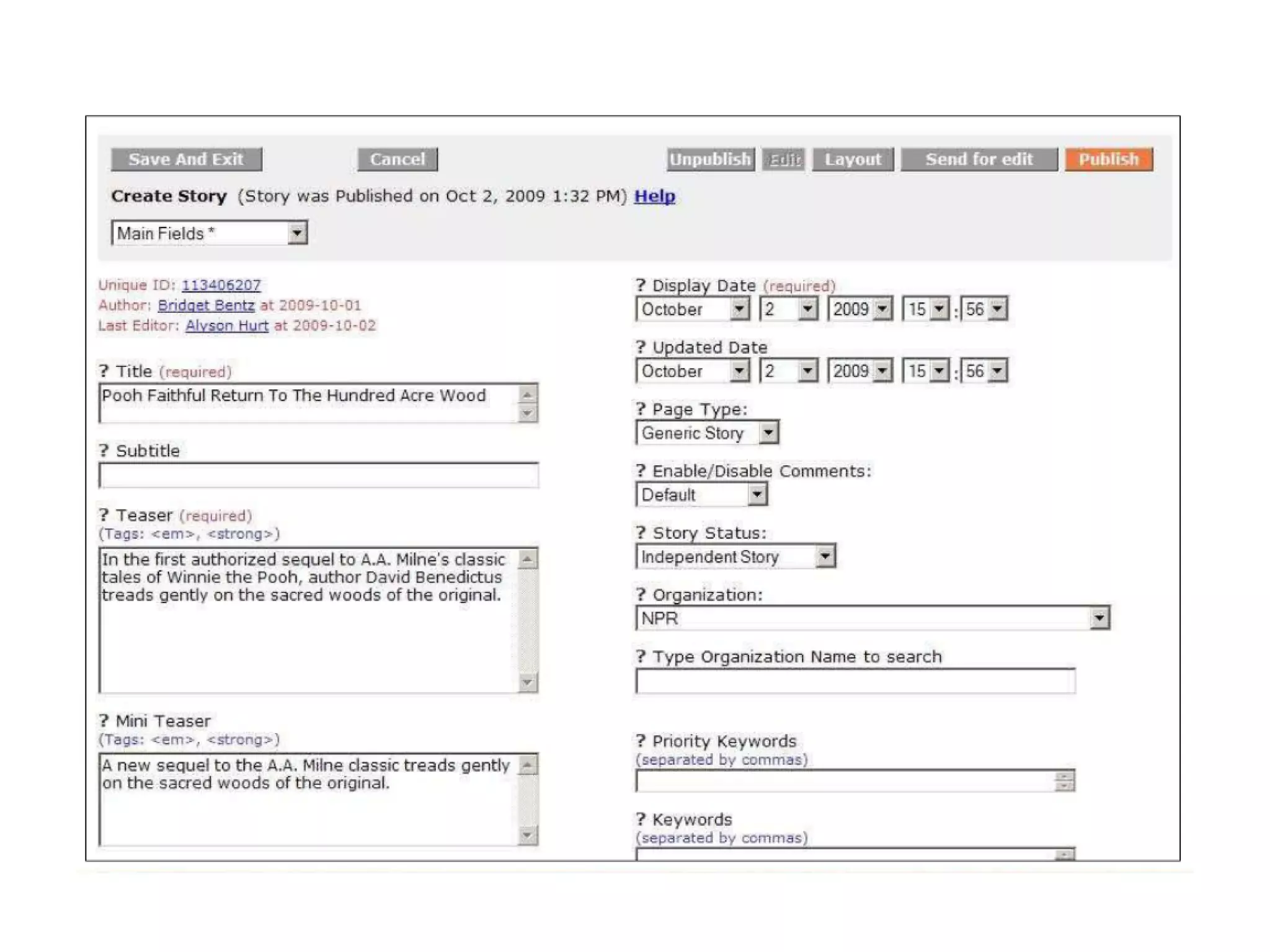Image resolution: width=1270 pixels, height=952 pixels.
Task: Open the Organization NPR dropdown
Action: (x=873, y=618)
